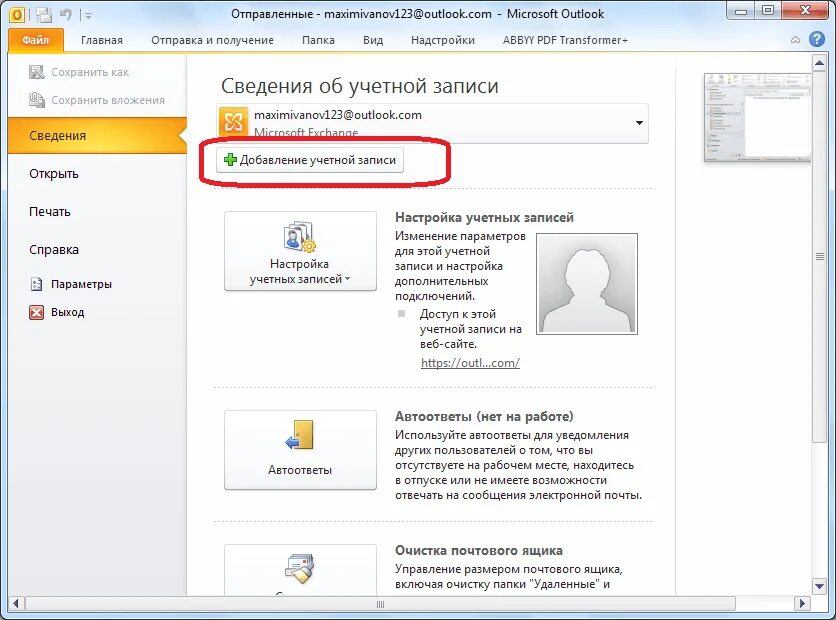Open the Файл backstage tab
Image resolution: width=836 pixels, height=620 pixels.
(x=36, y=40)
